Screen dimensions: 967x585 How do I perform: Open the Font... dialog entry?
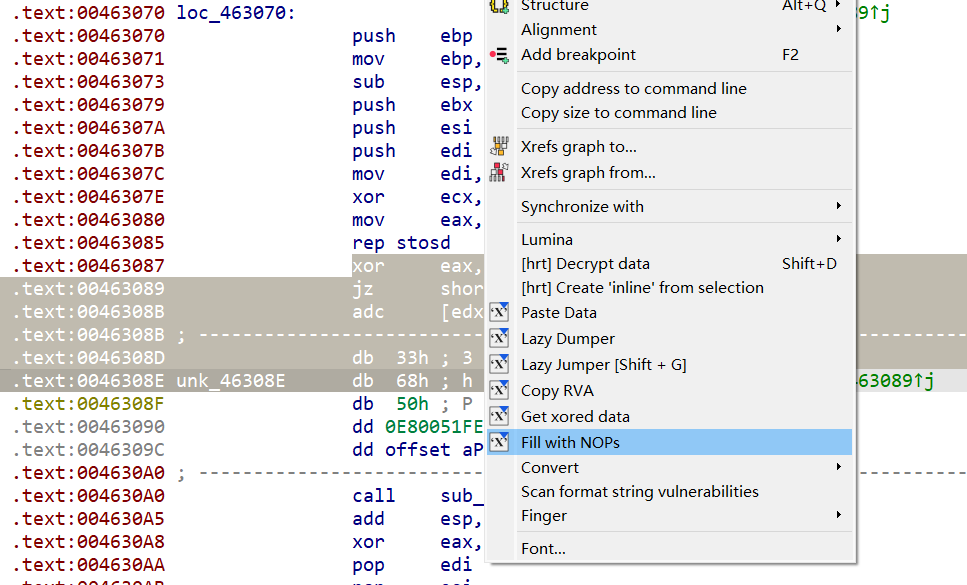tap(543, 549)
